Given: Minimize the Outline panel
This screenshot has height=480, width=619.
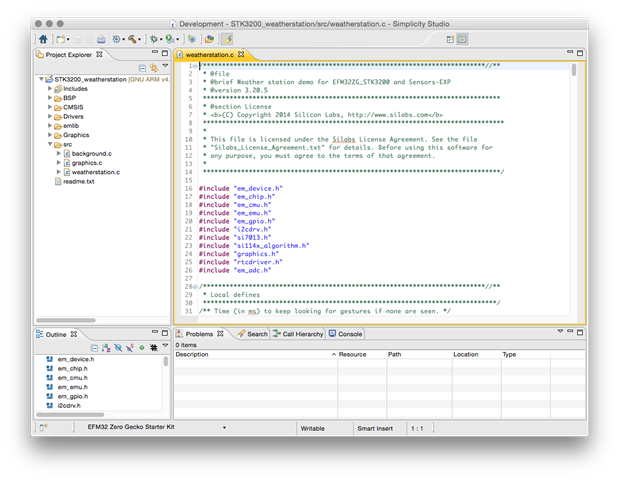Looking at the screenshot, I should click(155, 332).
